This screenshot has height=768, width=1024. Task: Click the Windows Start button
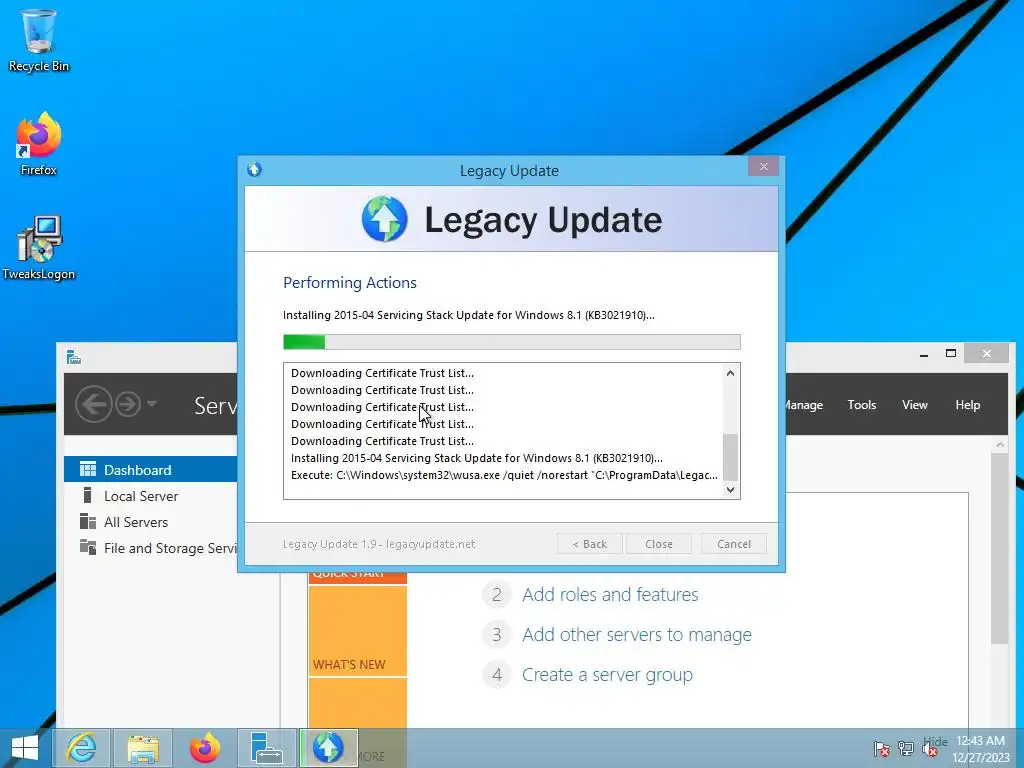pos(25,748)
